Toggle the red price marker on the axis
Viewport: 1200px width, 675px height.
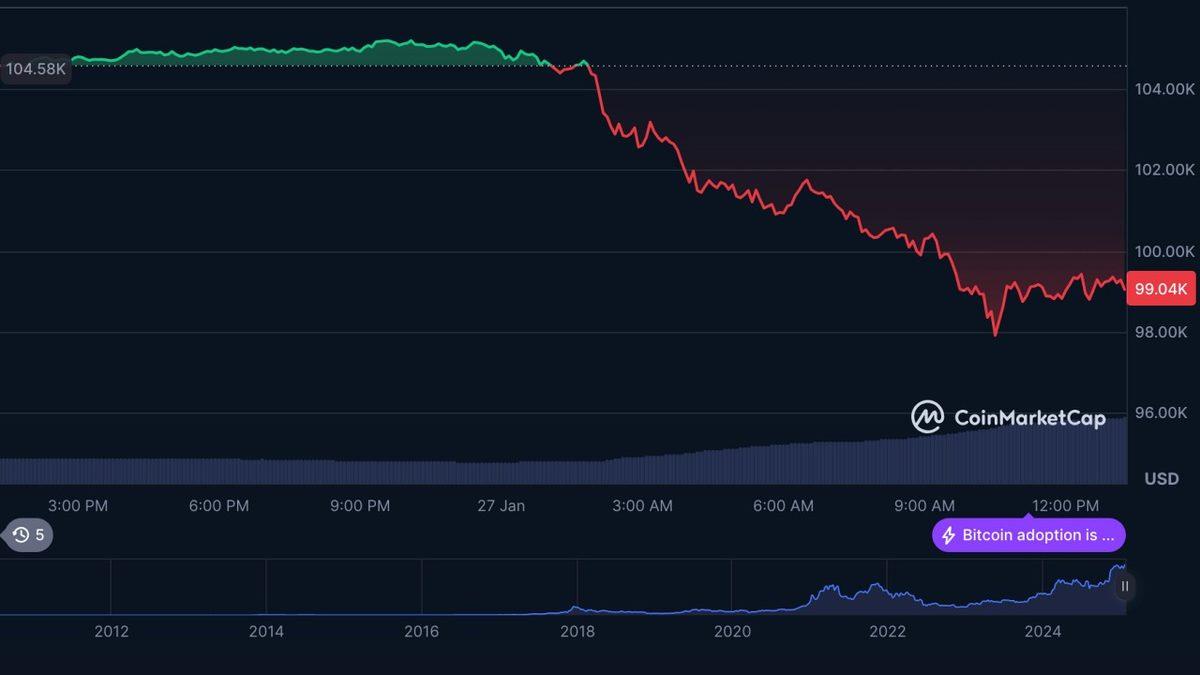click(x=1161, y=288)
